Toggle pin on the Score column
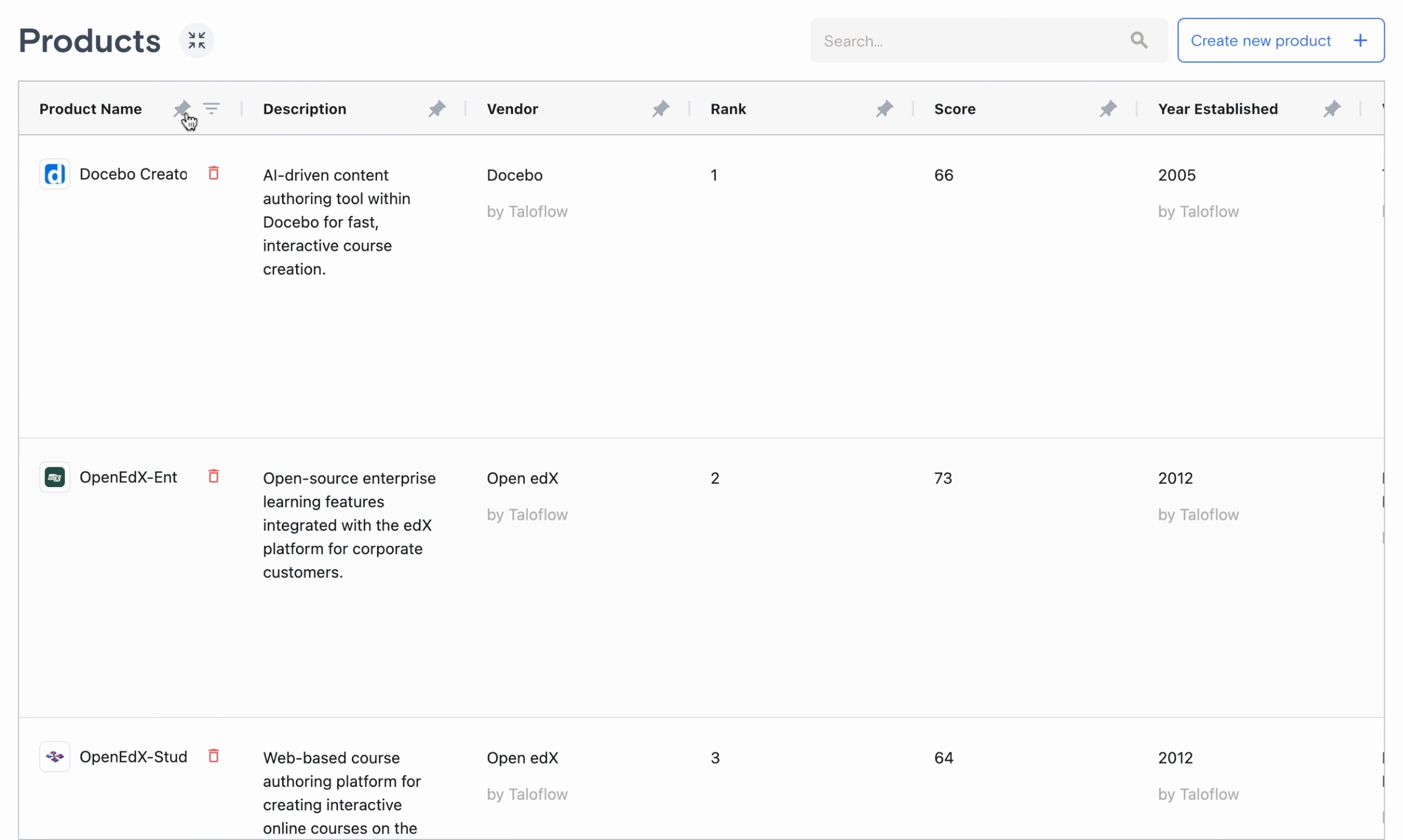Screen dimensions: 1403x840 (x=1108, y=109)
